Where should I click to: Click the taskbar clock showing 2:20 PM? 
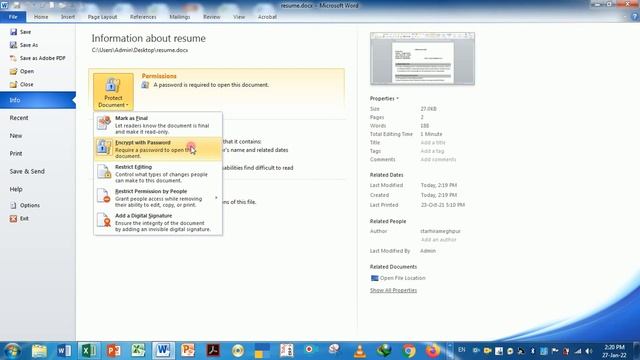(x=614, y=351)
